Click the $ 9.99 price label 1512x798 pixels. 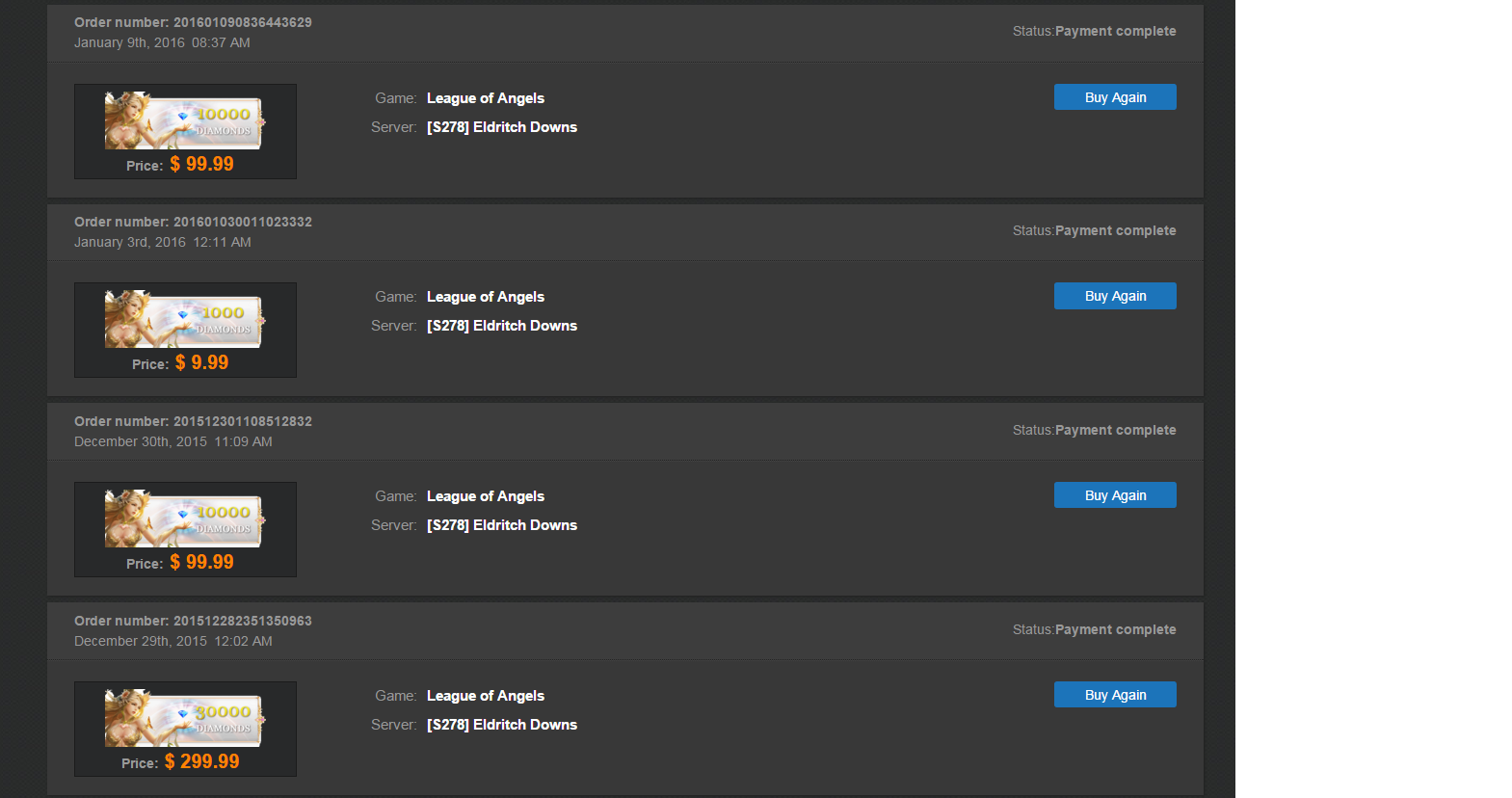201,362
